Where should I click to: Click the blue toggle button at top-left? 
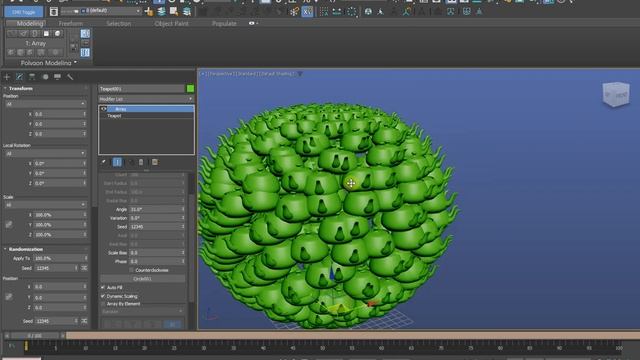point(24,12)
